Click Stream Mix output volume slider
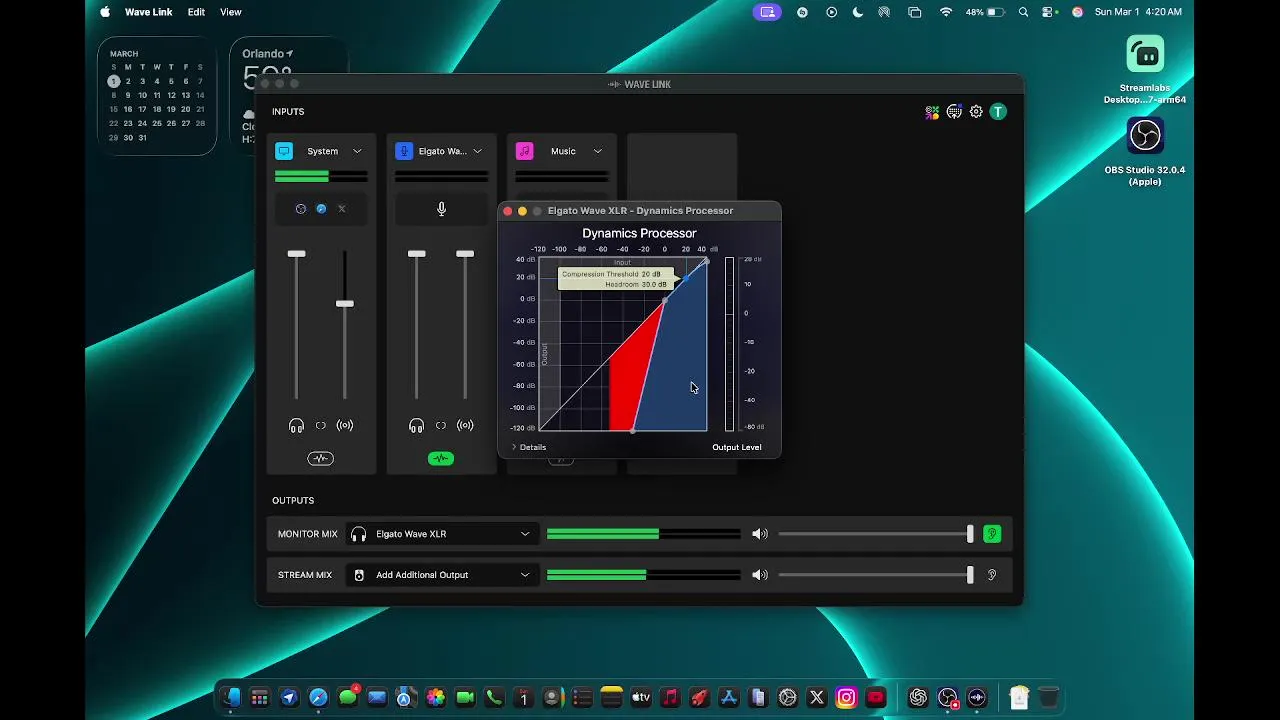 click(876, 575)
